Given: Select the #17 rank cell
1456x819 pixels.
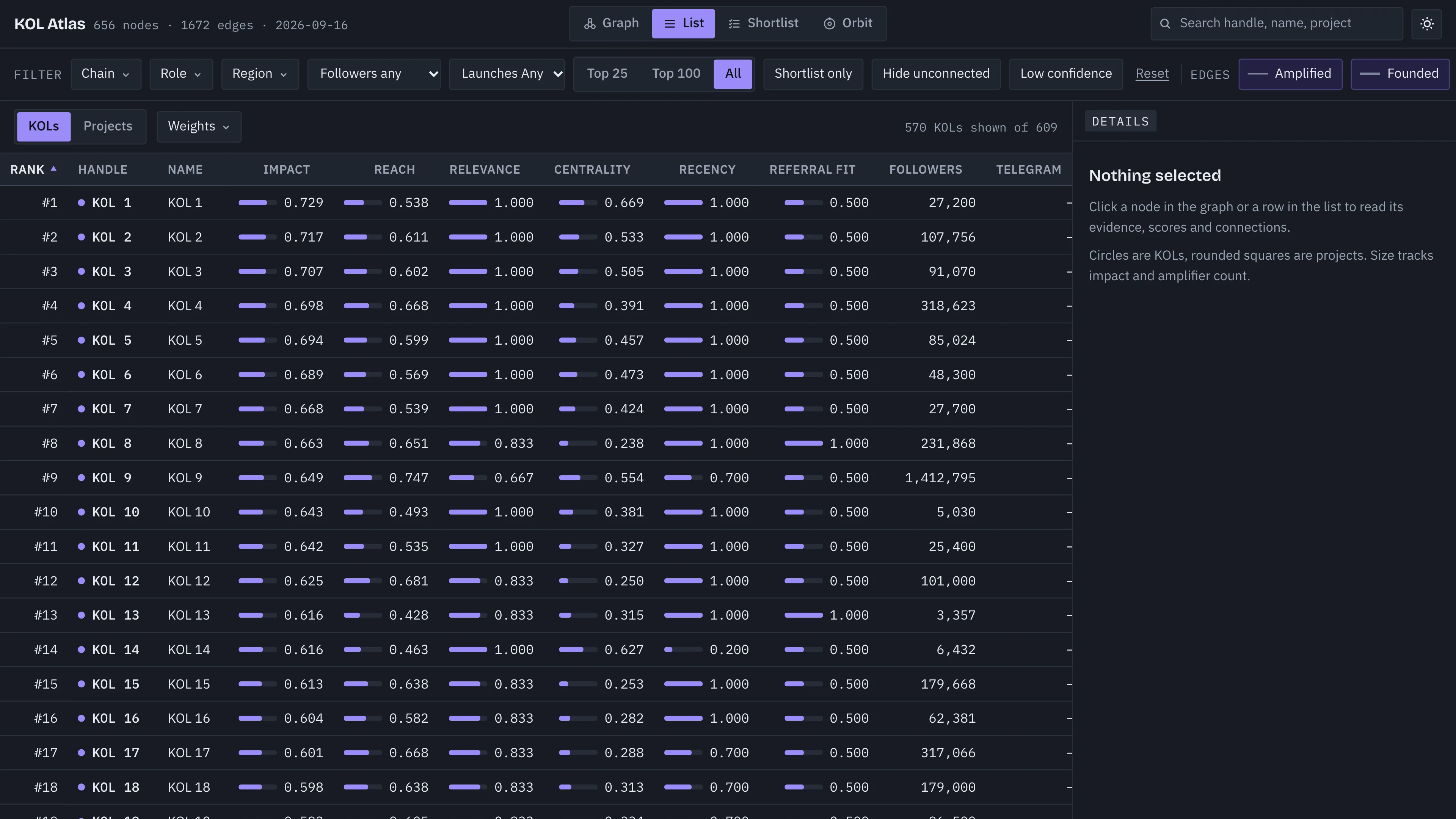Looking at the screenshot, I should click(46, 753).
